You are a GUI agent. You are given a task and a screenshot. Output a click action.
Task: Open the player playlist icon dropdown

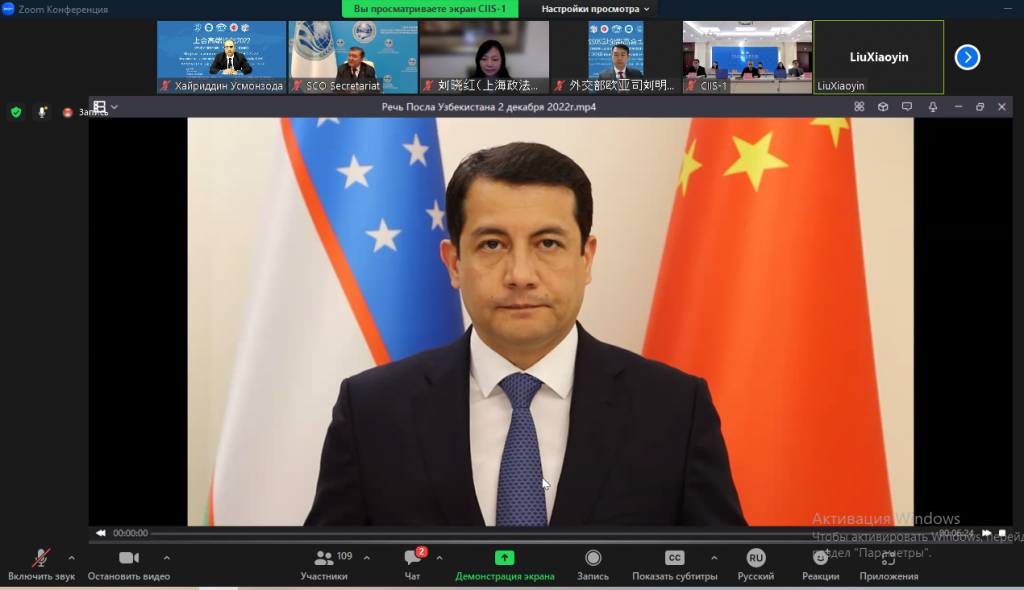[x=105, y=107]
